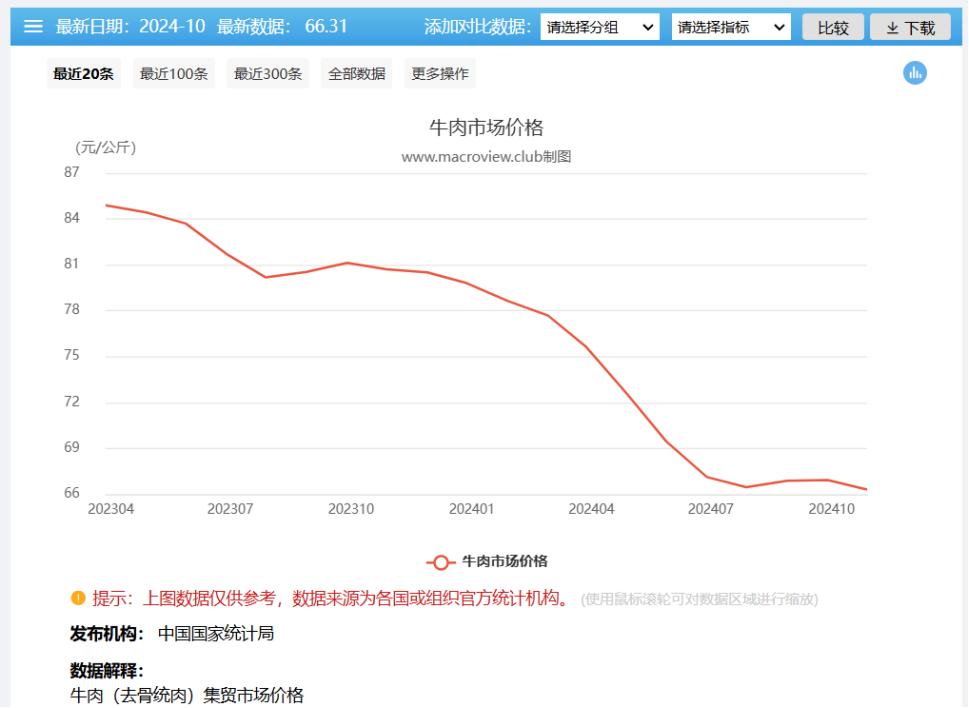Click the line's data point at 202310
This screenshot has height=708, width=969.
point(347,263)
